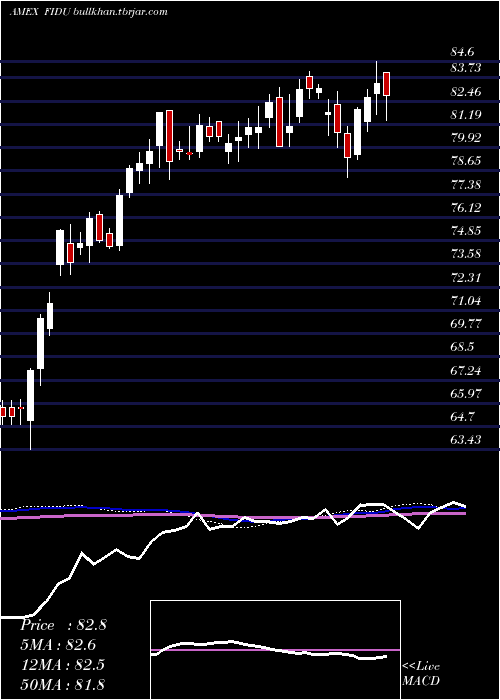
Task: Click inside the Live MACD inset chart
Action: click(x=275, y=650)
